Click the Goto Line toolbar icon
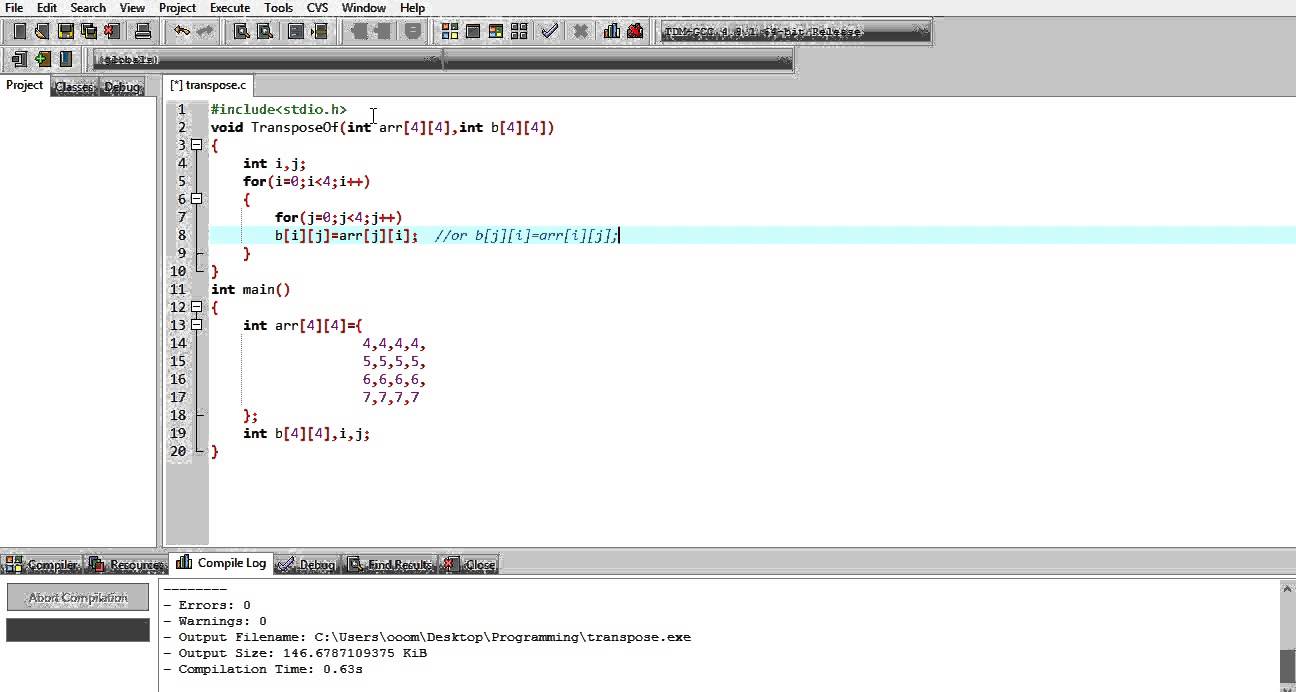The width and height of the screenshot is (1296, 692). (319, 31)
